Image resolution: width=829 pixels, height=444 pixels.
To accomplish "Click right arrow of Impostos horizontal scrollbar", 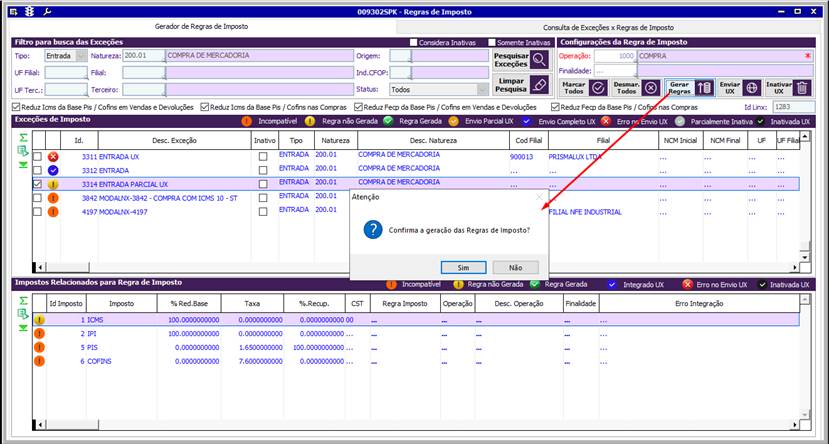I will pyautogui.click(x=795, y=424).
